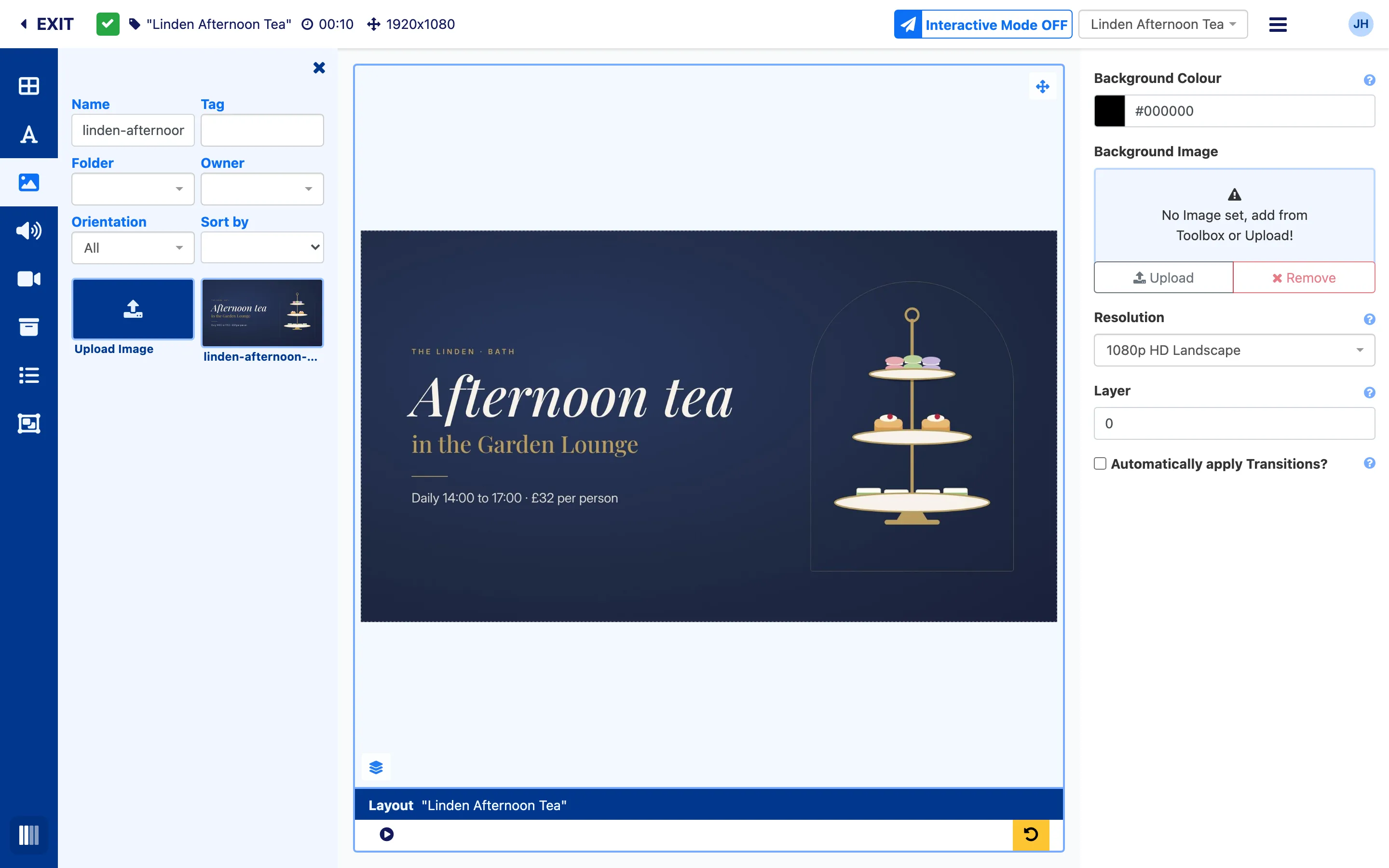Open the 1080p HD Landscape resolution dropdown

pos(1234,350)
